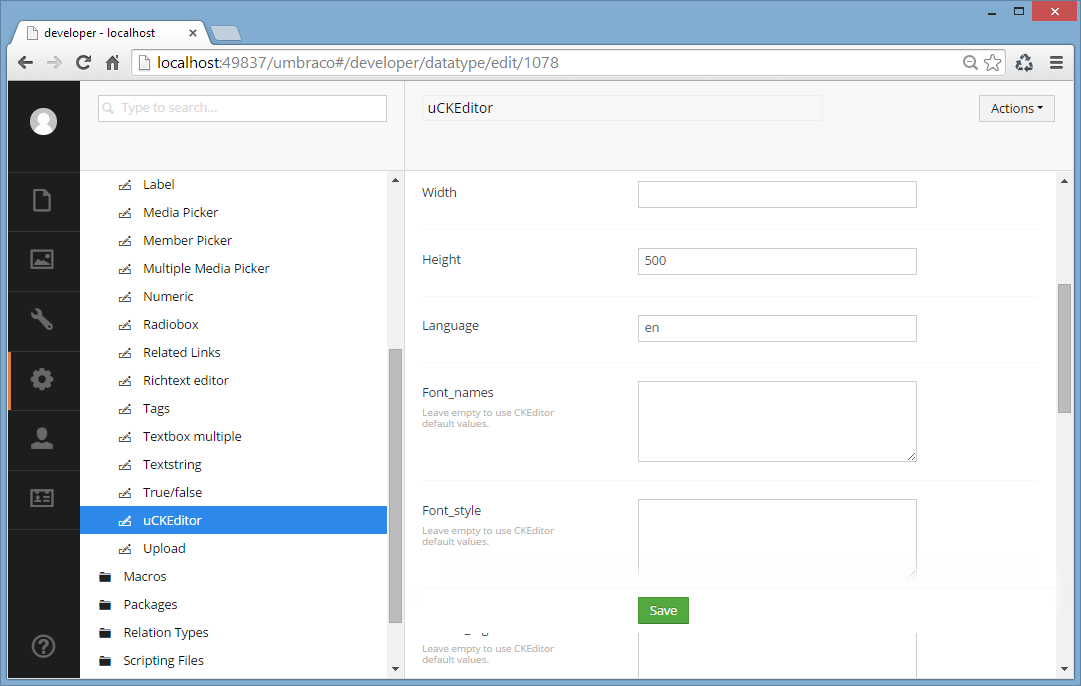Viewport: 1081px width, 686px height.
Task: Click the browser forward arrow
Action: 54,63
